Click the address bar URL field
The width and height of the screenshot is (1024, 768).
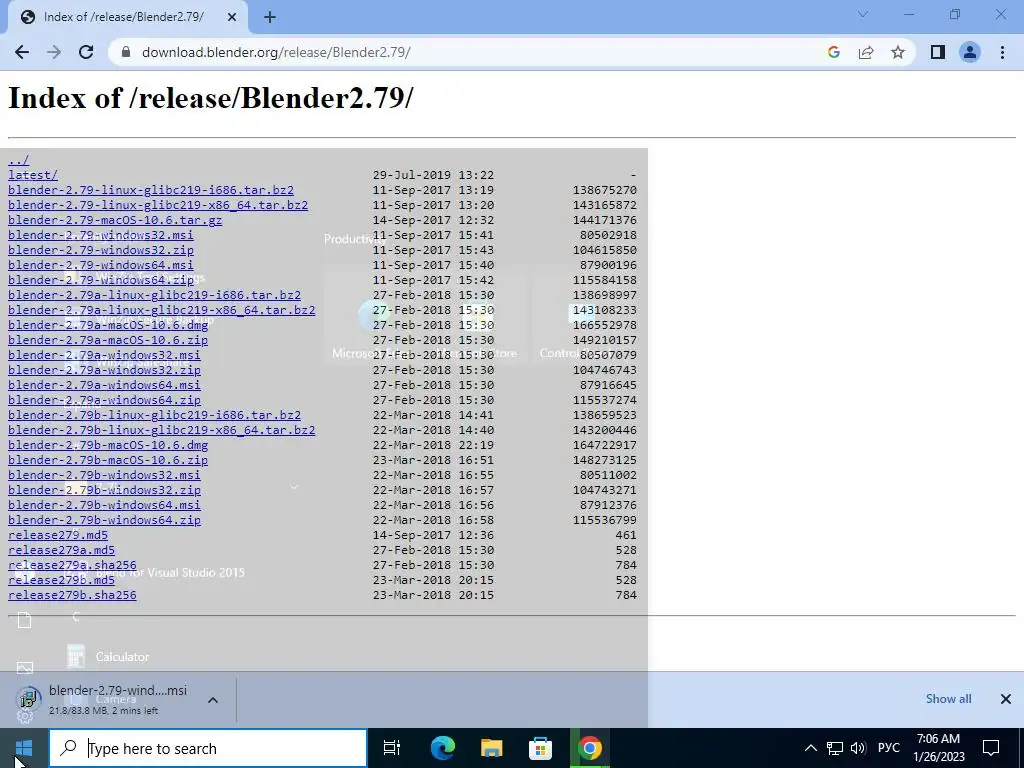[x=470, y=52]
